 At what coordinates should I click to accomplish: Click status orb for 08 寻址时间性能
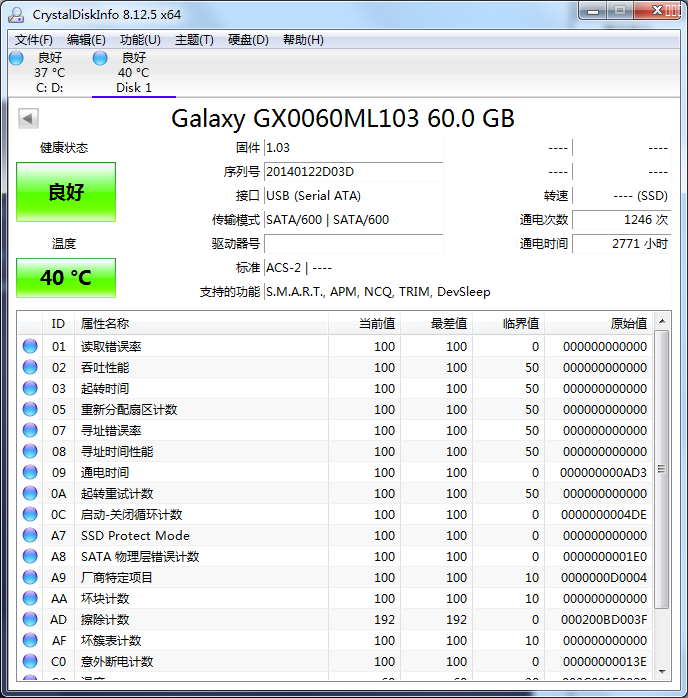click(x=30, y=451)
